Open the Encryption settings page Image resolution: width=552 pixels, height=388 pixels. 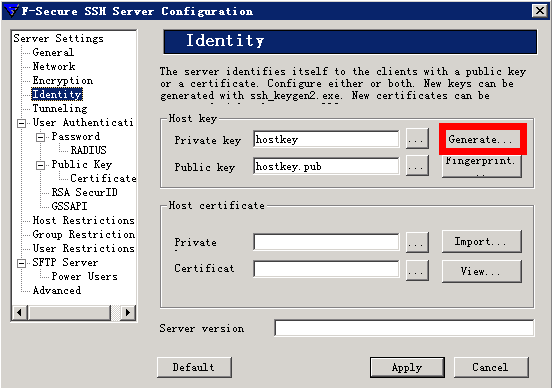pos(63,80)
